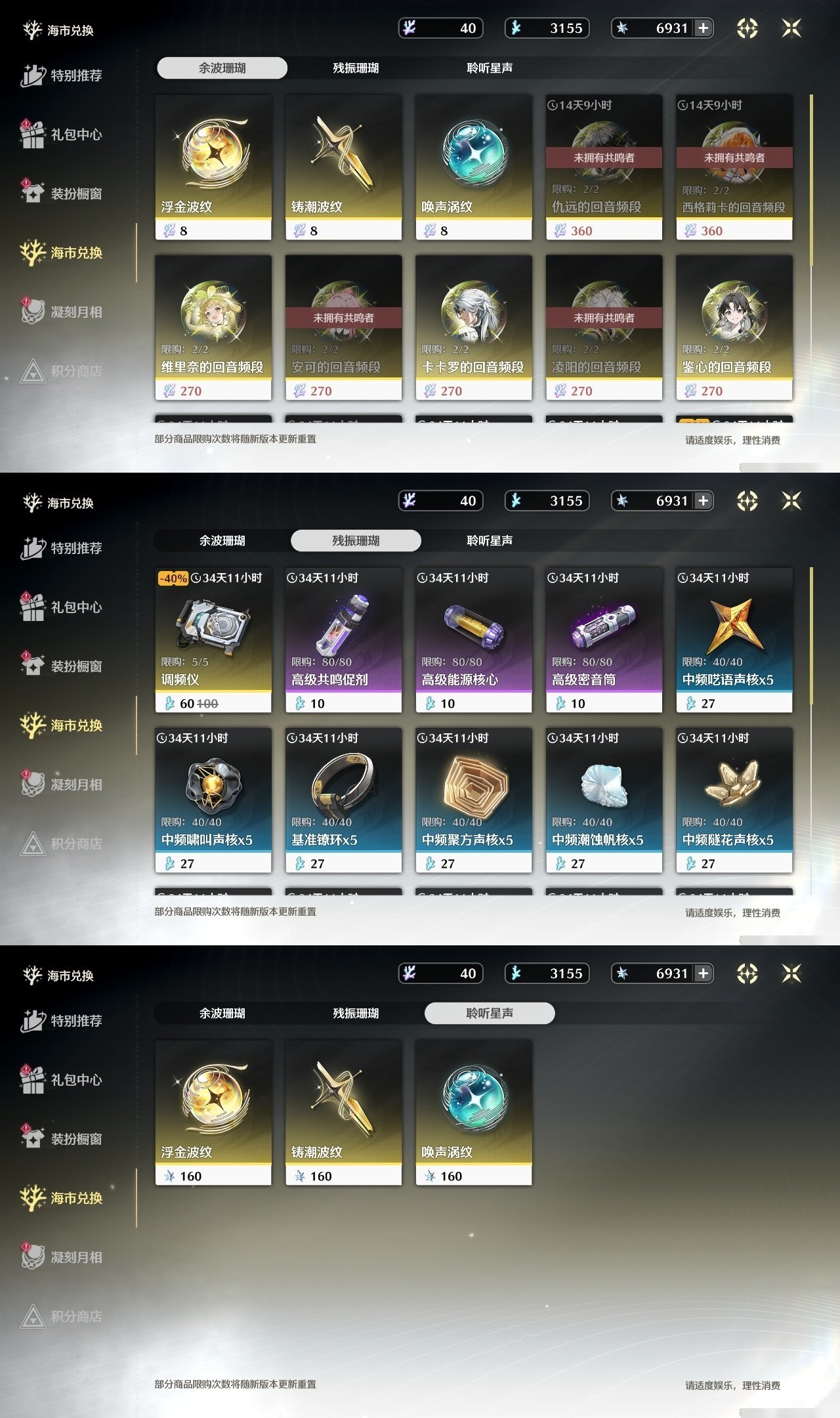Select 浮金波纹 priced at 160 star currency
The width and height of the screenshot is (840, 1418).
pyautogui.click(x=213, y=1113)
